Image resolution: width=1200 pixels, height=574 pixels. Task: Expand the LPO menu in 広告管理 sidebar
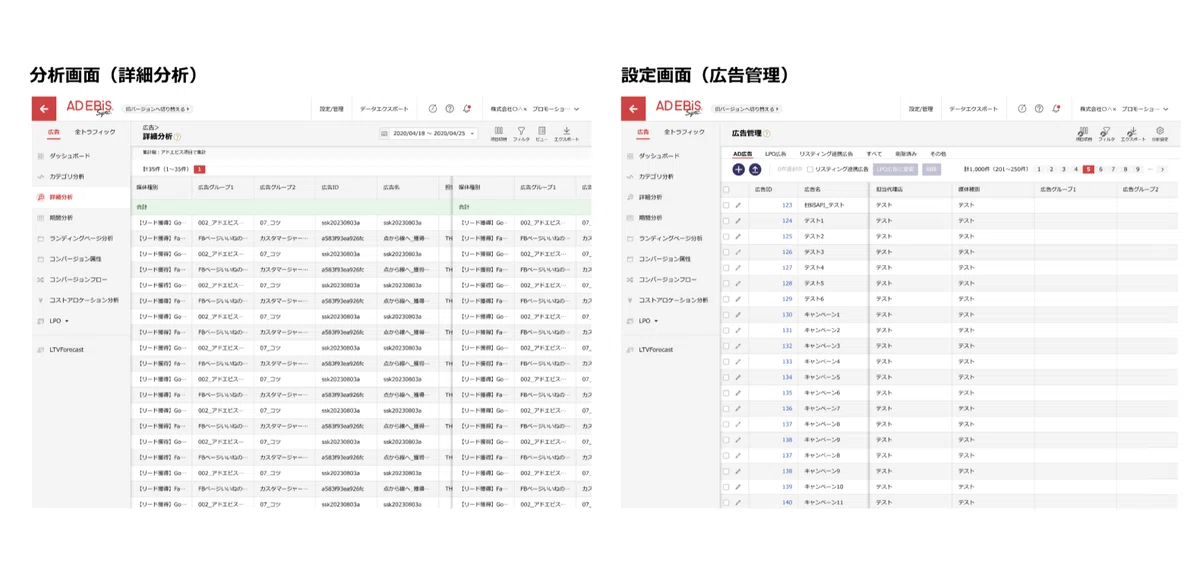(x=649, y=321)
